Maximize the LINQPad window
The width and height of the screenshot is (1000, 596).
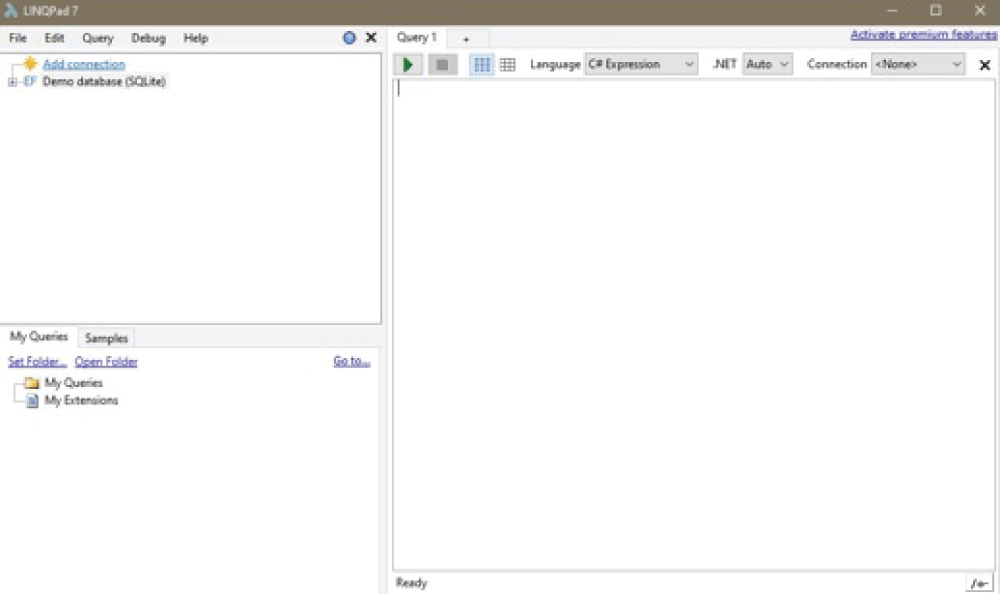pyautogui.click(x=936, y=10)
